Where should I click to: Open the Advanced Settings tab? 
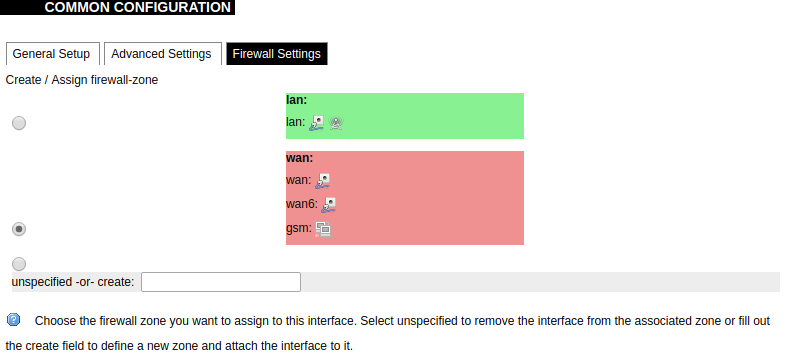point(163,54)
